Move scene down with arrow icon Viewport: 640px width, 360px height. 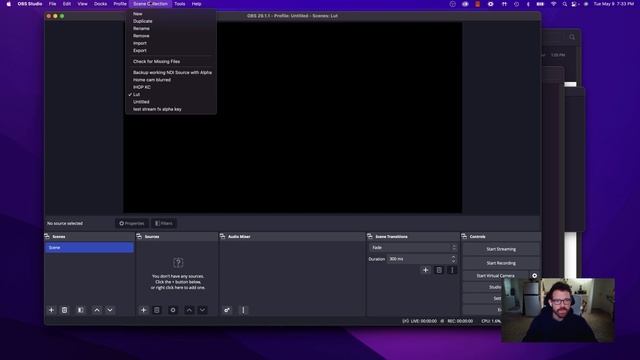[110, 310]
